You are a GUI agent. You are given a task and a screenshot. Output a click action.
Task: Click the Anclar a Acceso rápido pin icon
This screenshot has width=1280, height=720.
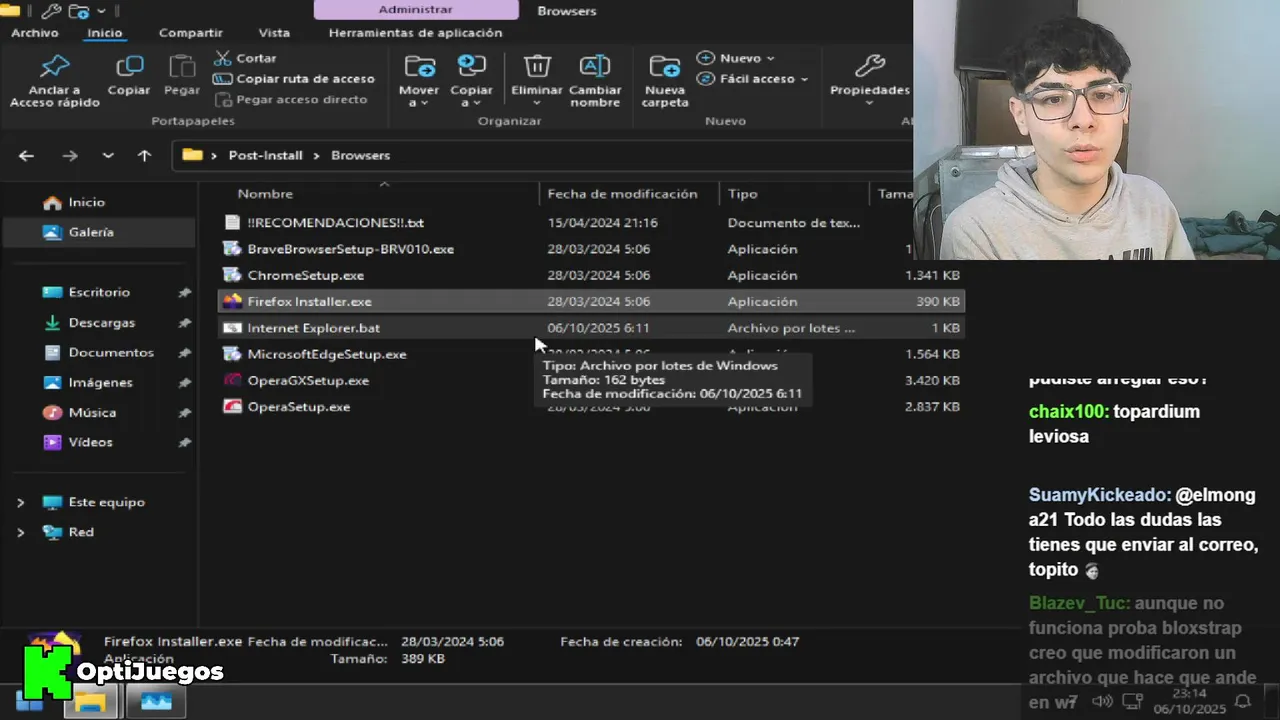click(x=55, y=67)
